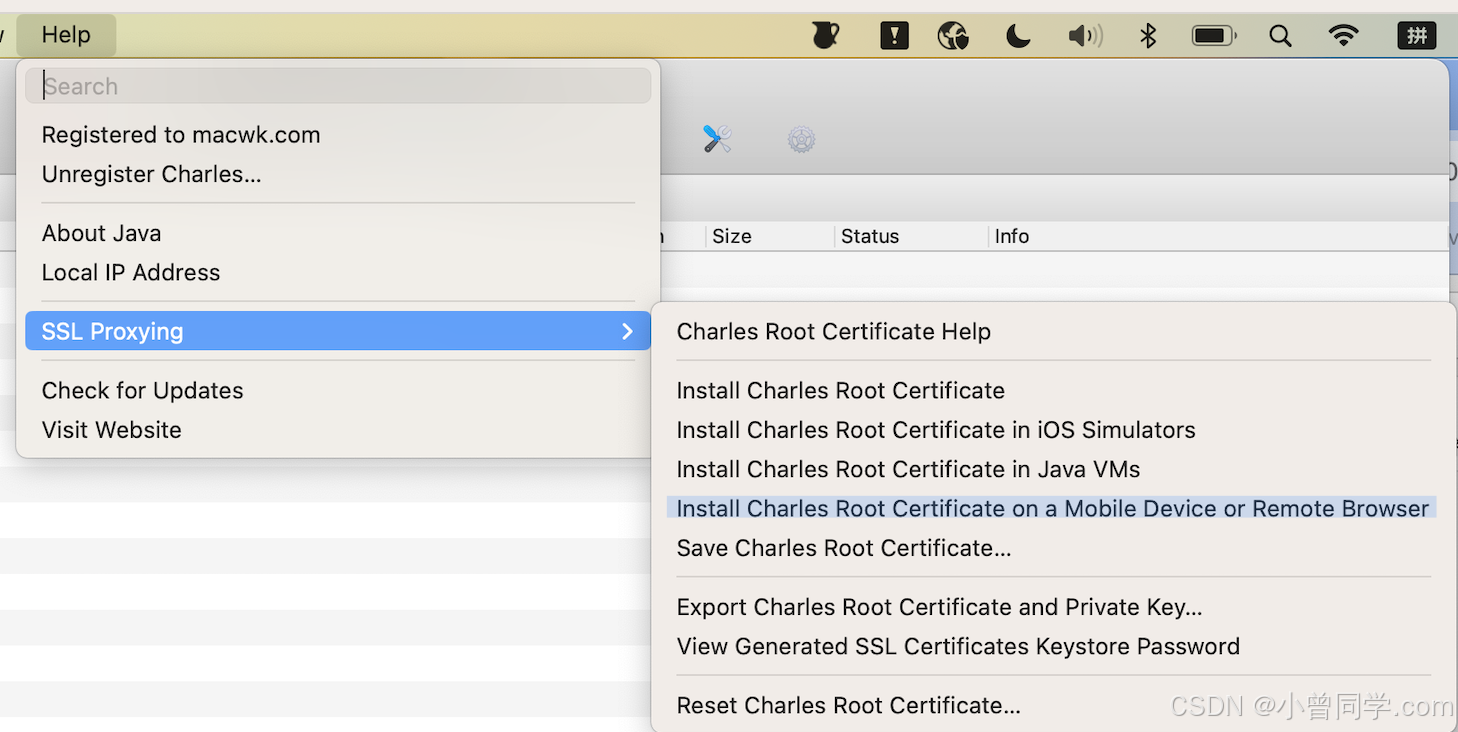The image size is (1458, 732).
Task: Choose Save Charles Root Certificate…
Action: [x=1052, y=548]
